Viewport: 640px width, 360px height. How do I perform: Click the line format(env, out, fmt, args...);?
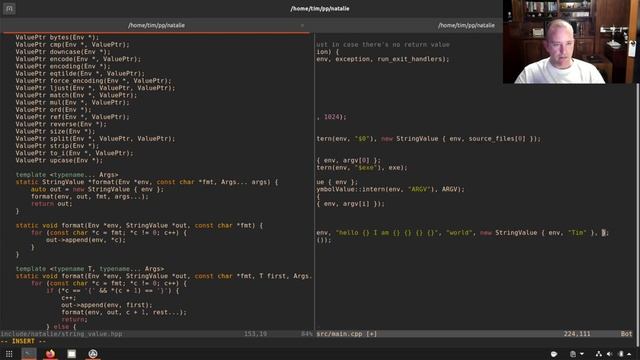pos(89,196)
